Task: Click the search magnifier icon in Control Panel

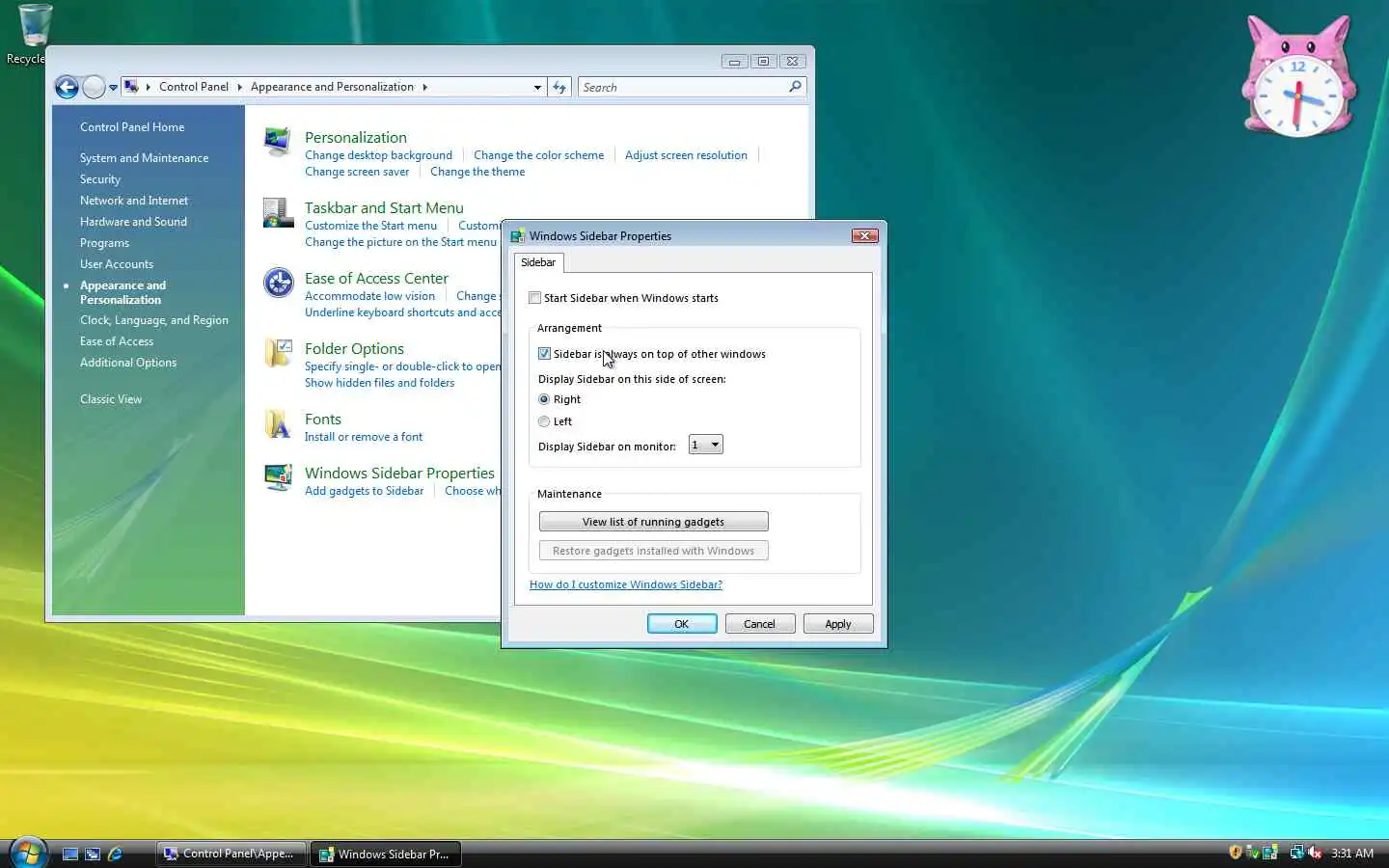Action: coord(795,87)
